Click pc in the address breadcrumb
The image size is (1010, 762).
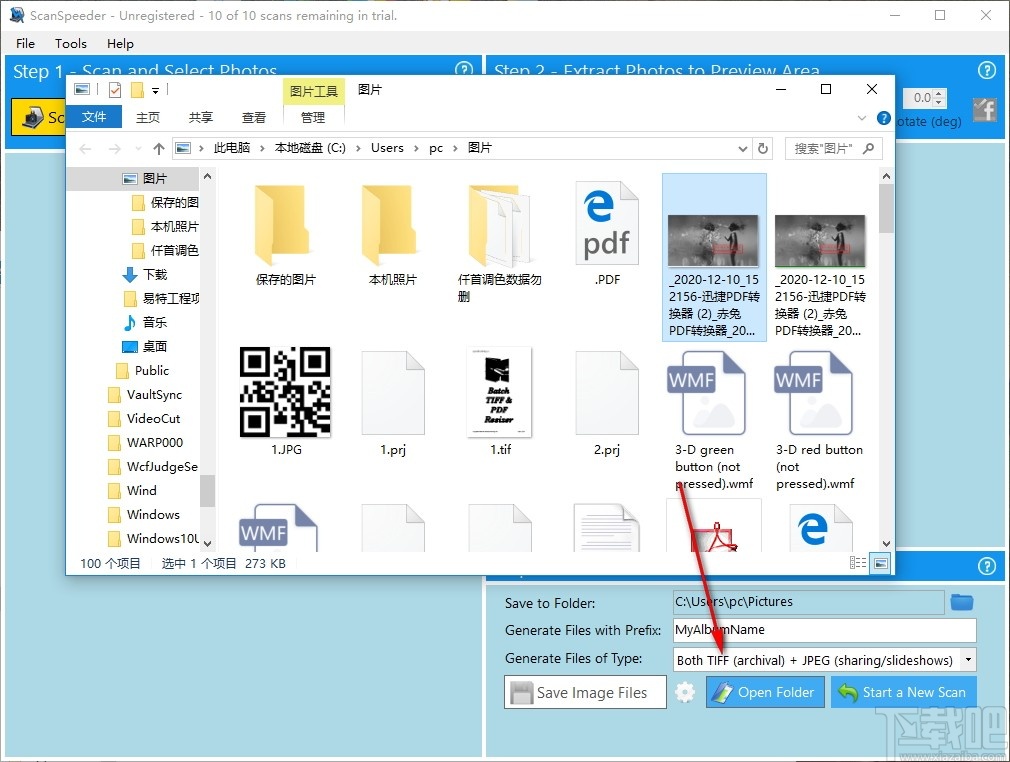pyautogui.click(x=436, y=148)
